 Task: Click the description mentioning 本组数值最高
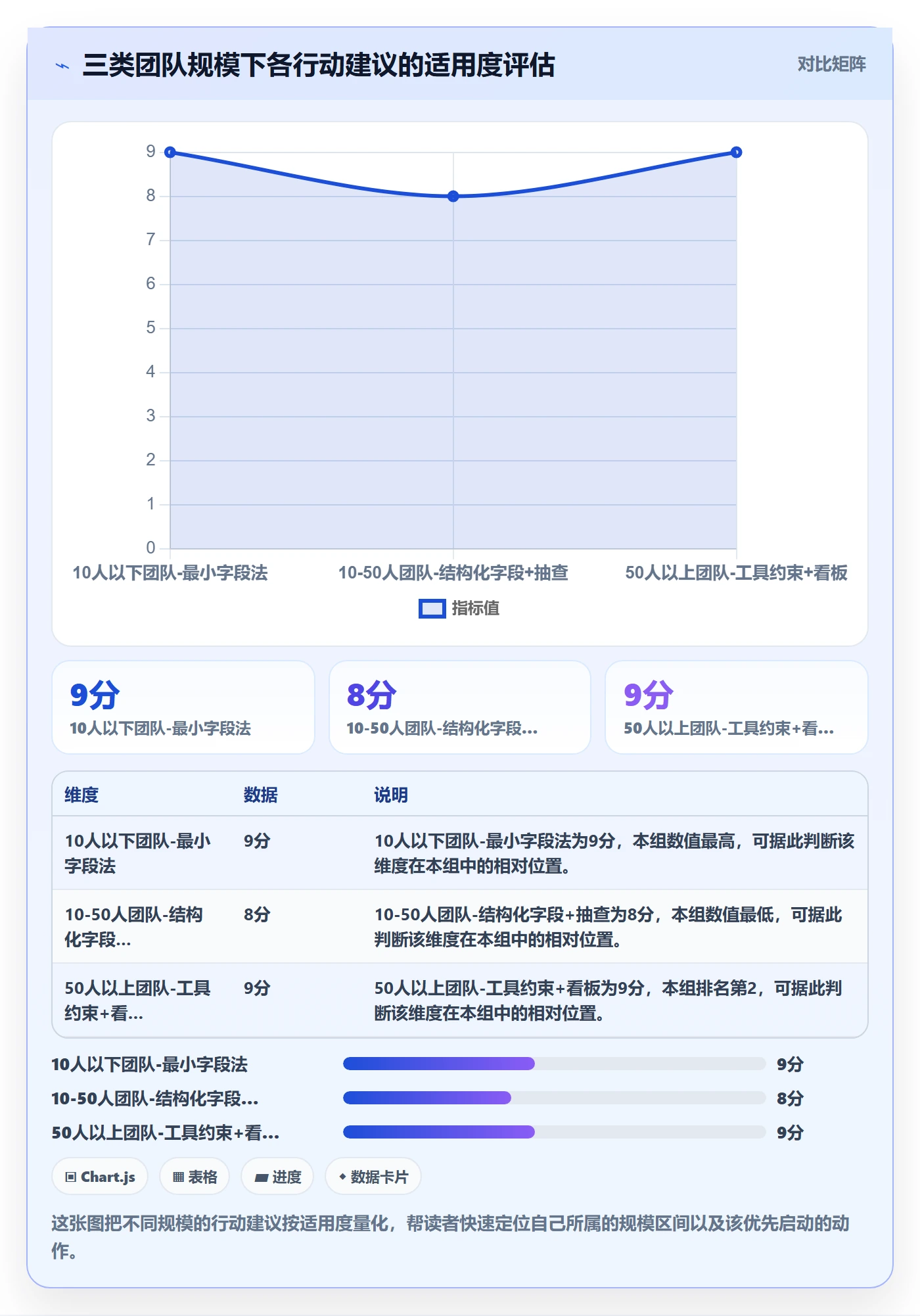pyautogui.click(x=614, y=853)
